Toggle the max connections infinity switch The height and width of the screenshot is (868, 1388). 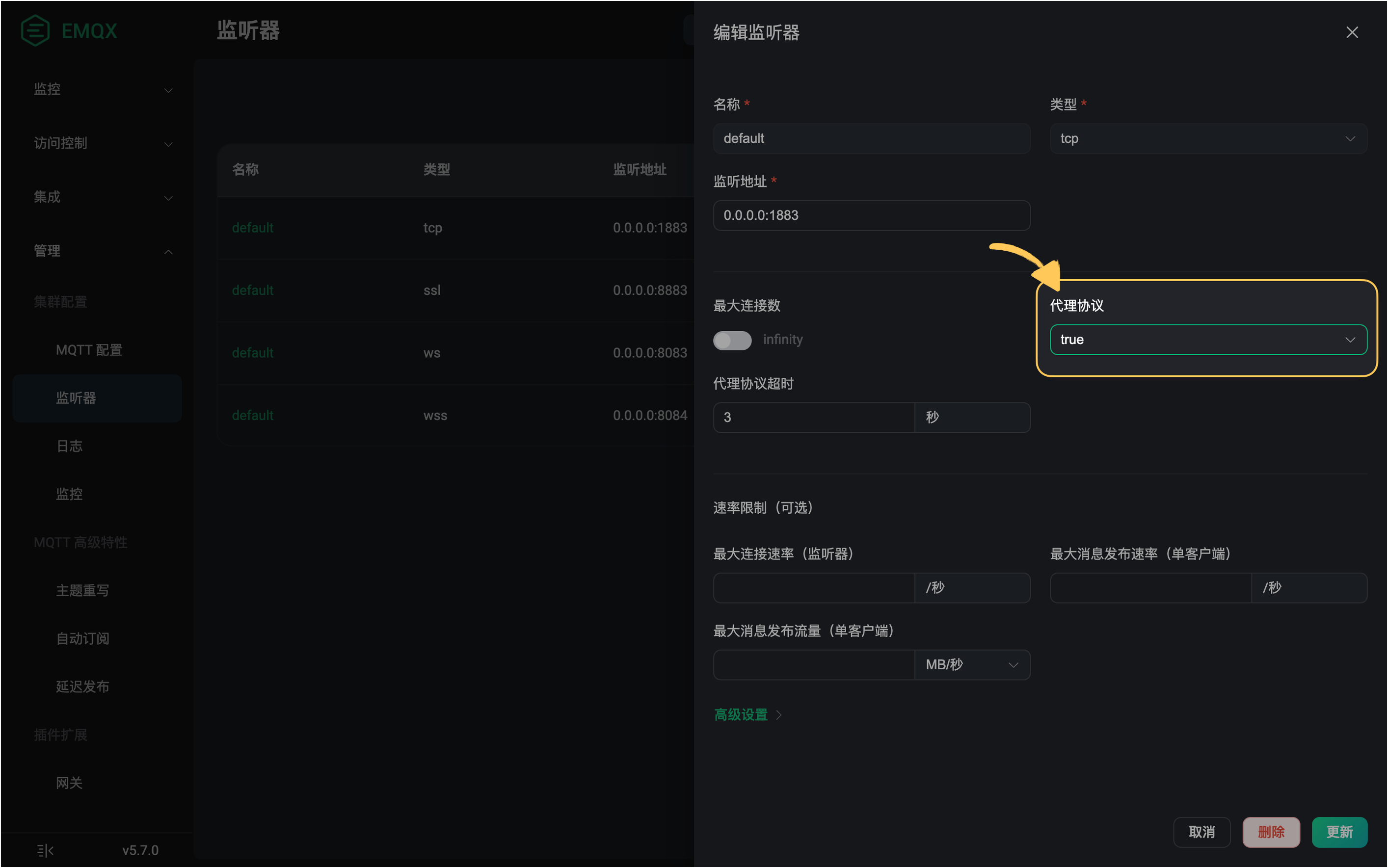pos(732,341)
